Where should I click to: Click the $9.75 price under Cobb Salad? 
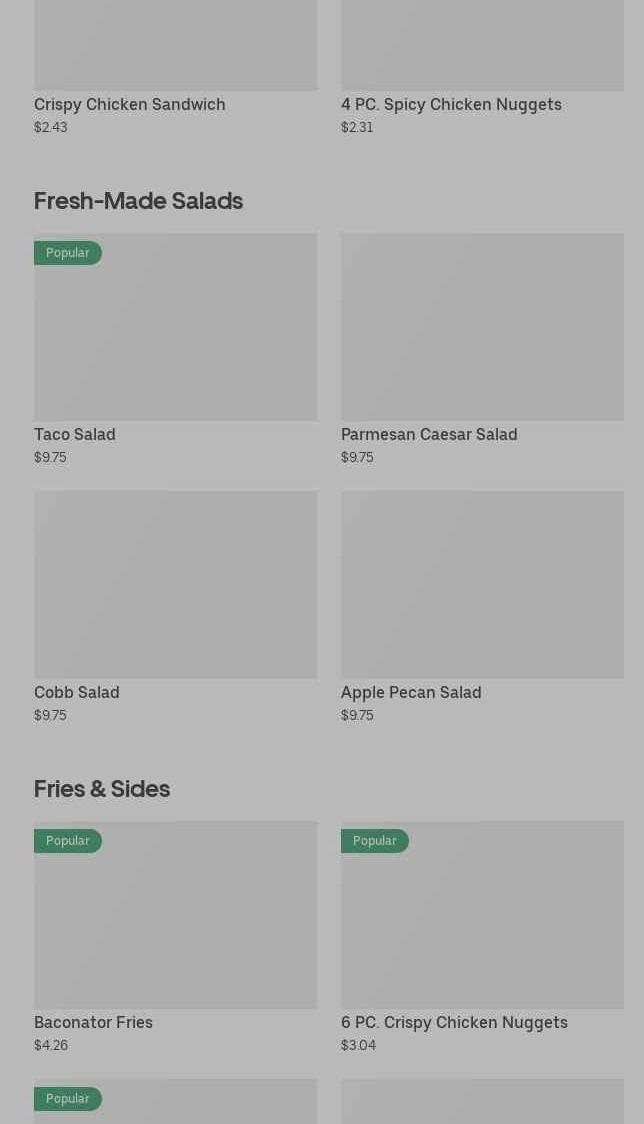coord(50,715)
